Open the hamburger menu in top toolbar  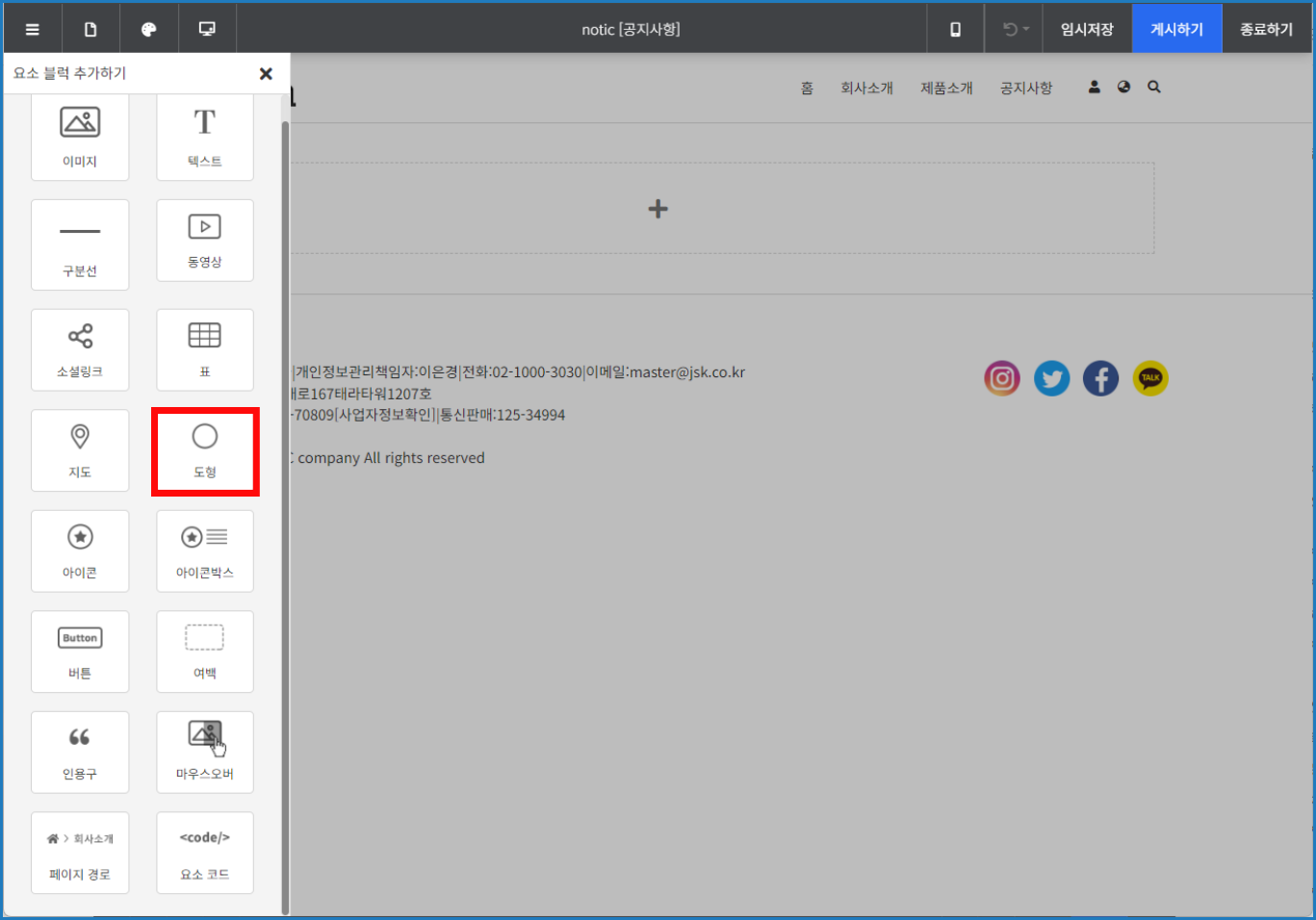33,29
